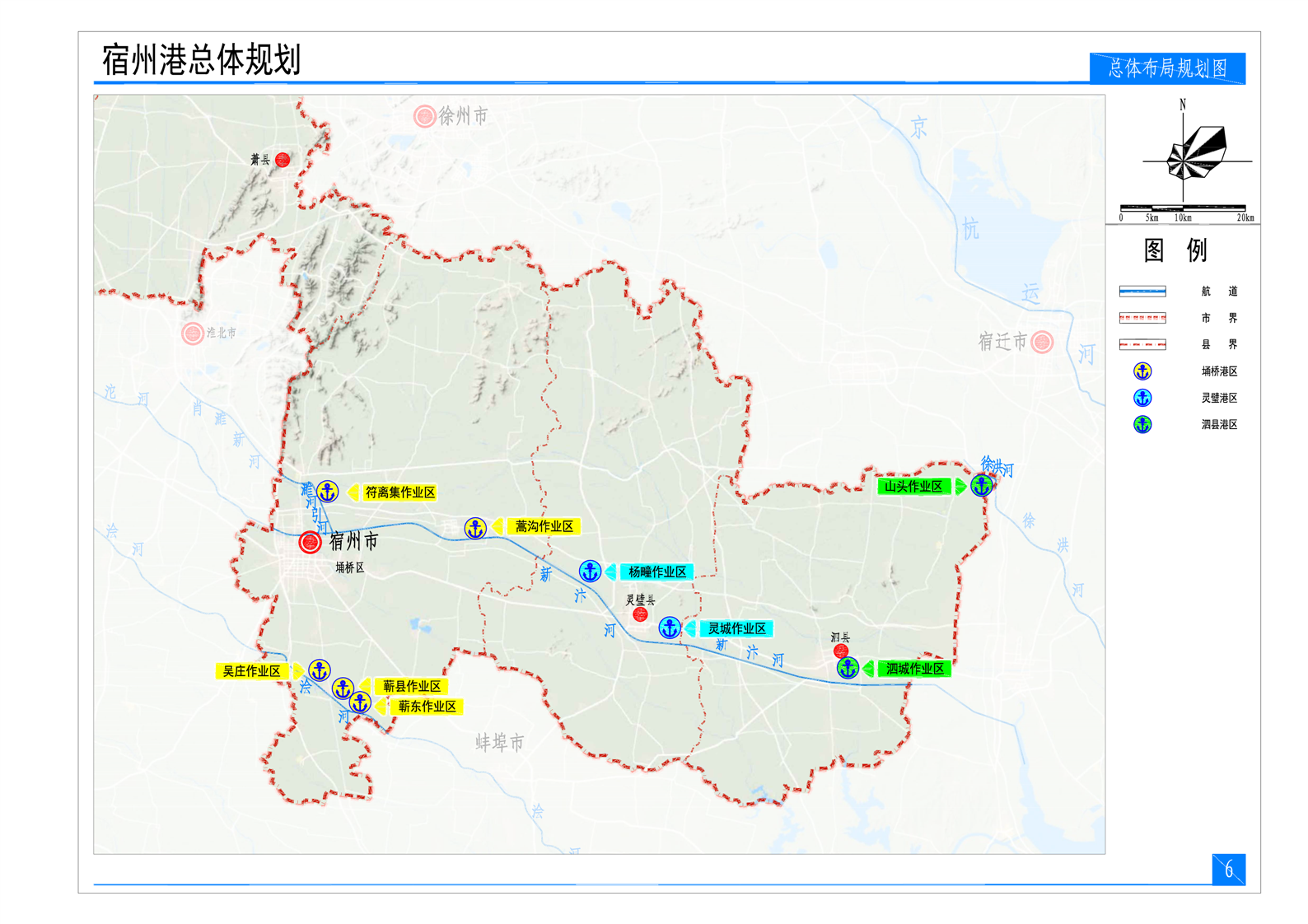Screen dimensions: 1308x924
Task: Click the 埇桥港区 legend anchor icon
Action: 1142,371
